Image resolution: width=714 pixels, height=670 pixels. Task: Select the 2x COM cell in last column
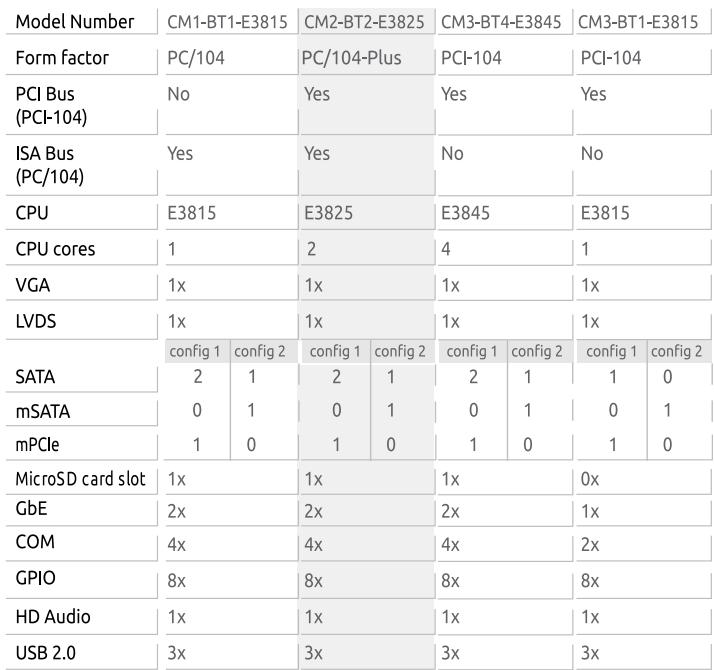590,544
